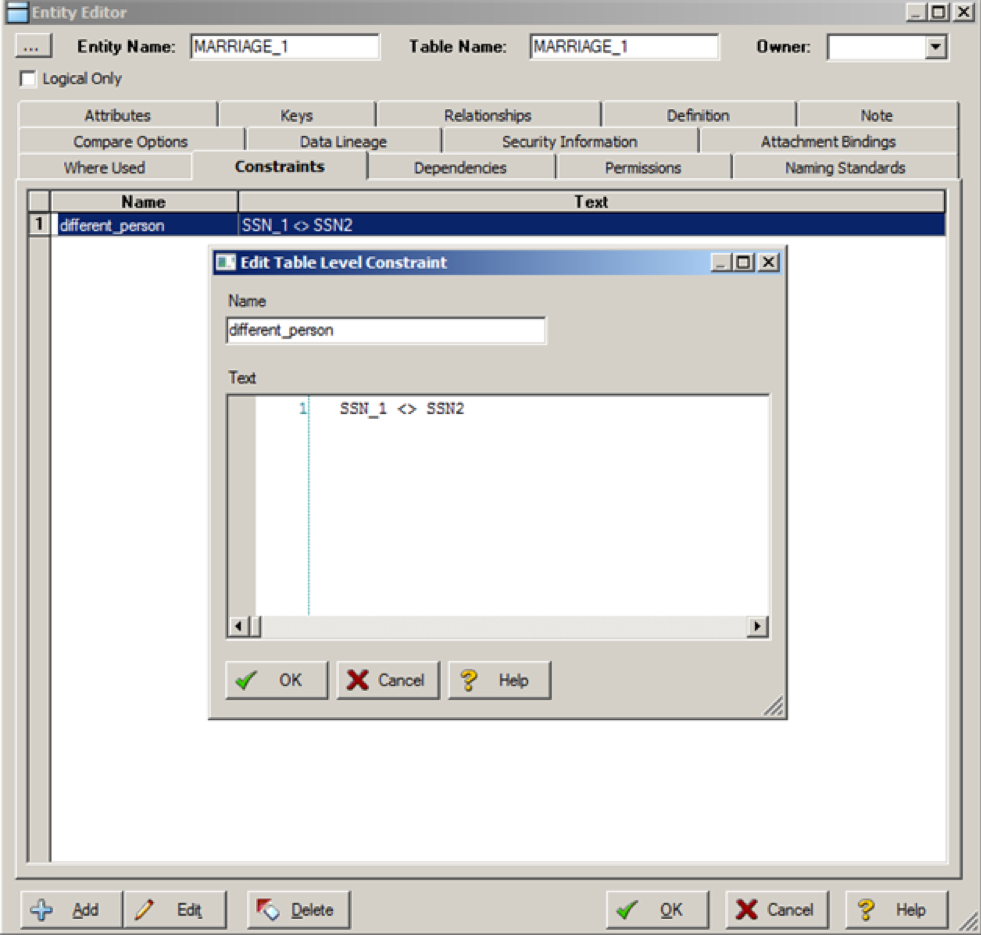Open the Relationships tab
This screenshot has height=935, width=981.
[488, 115]
